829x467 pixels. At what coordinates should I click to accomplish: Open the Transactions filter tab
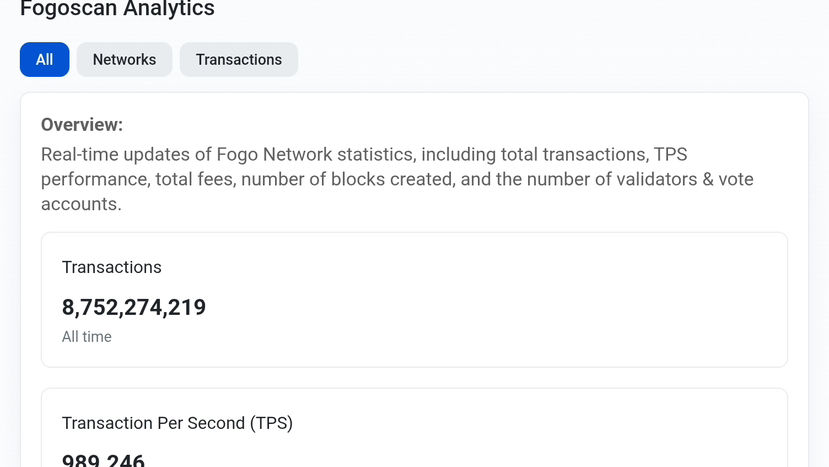(238, 60)
